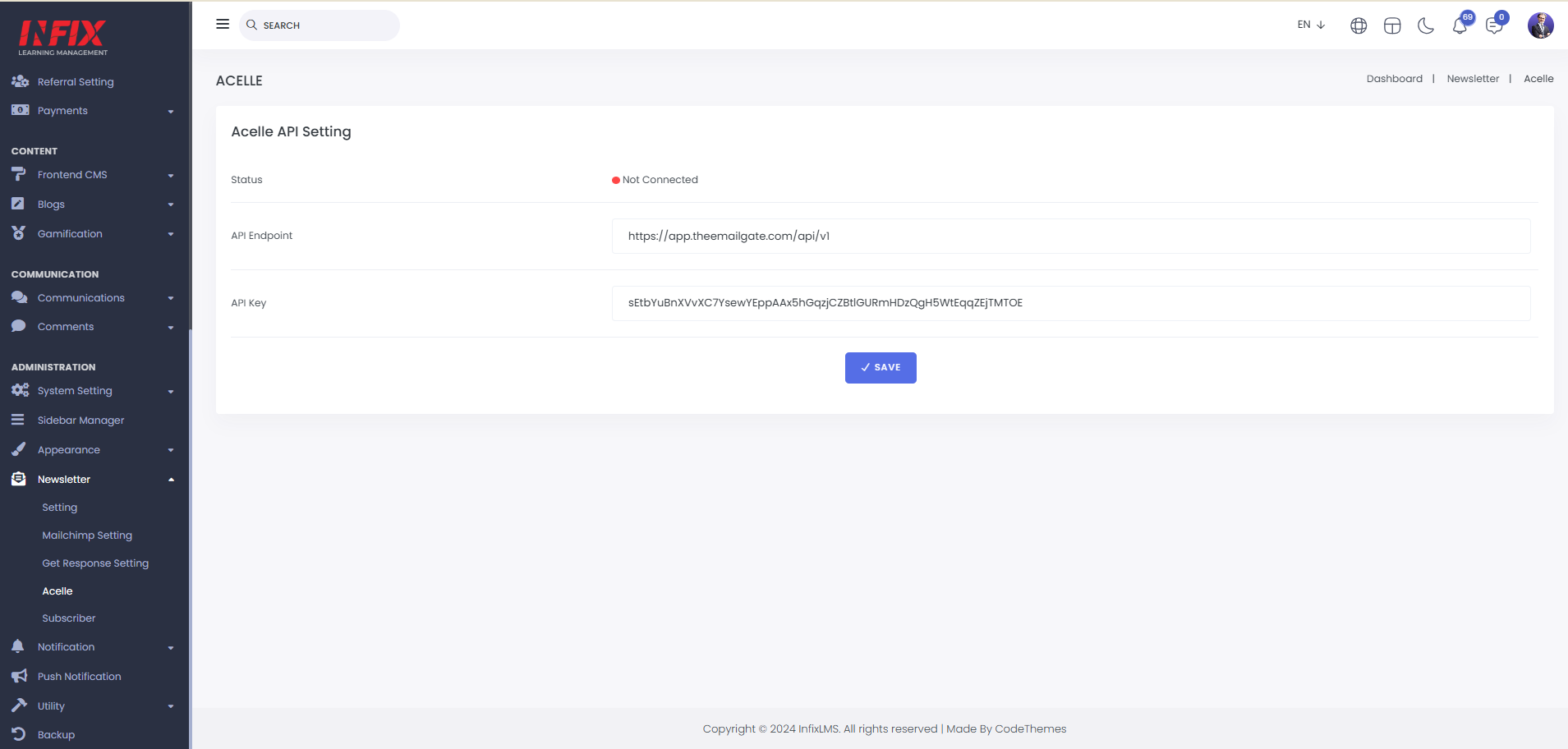
Task: Focus the top Search box
Action: pyautogui.click(x=320, y=25)
